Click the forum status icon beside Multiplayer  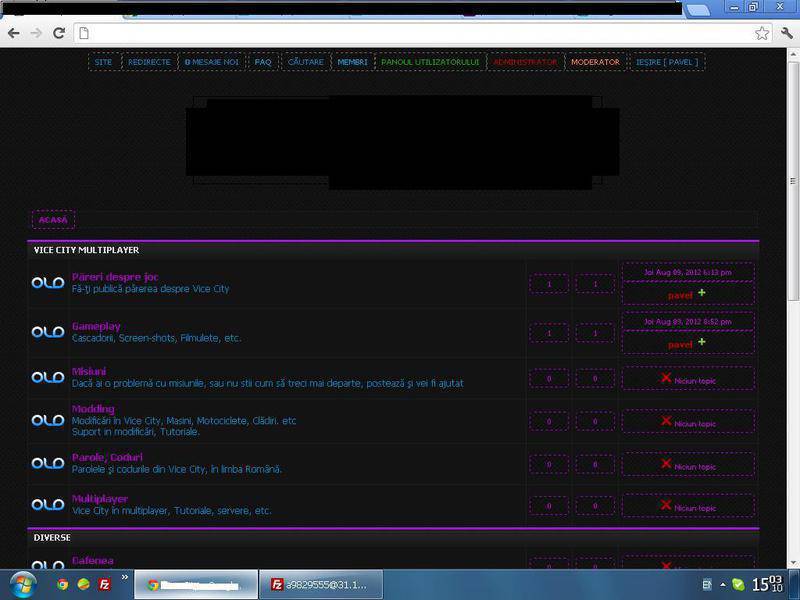[x=48, y=505]
